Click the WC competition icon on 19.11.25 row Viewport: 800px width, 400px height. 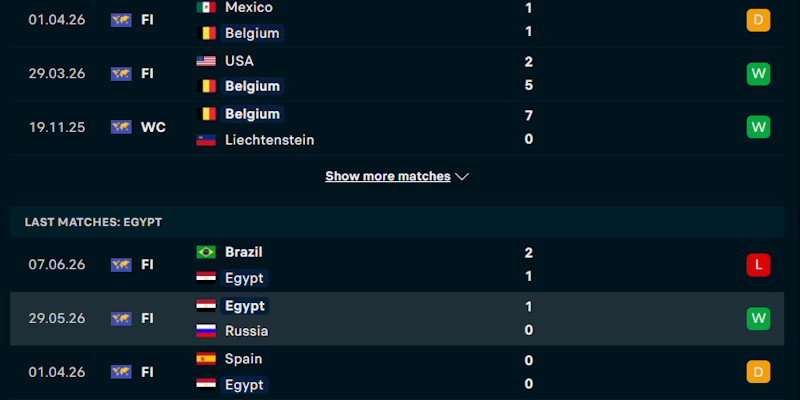pos(121,127)
